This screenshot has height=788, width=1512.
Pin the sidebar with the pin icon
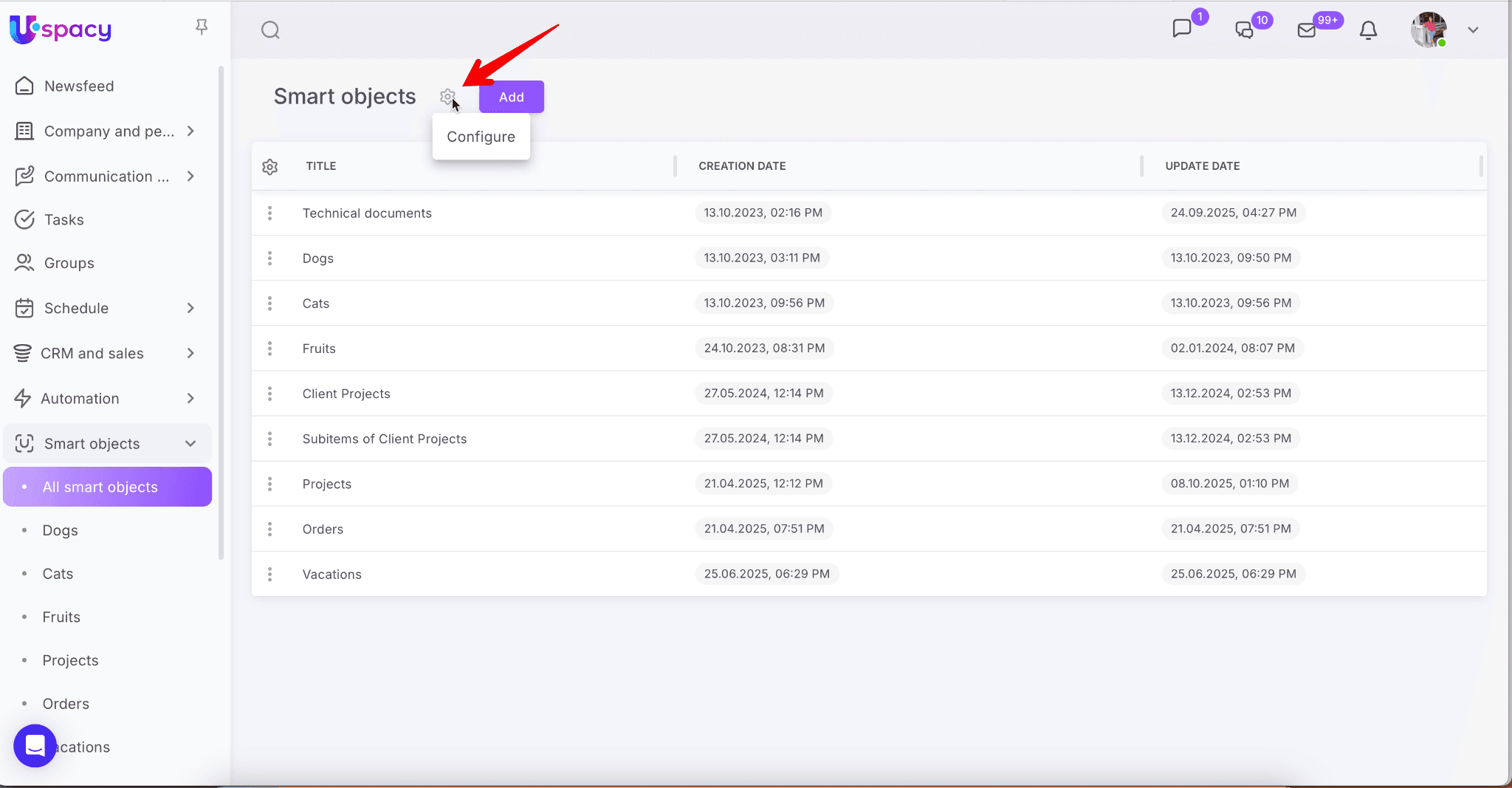tap(202, 27)
